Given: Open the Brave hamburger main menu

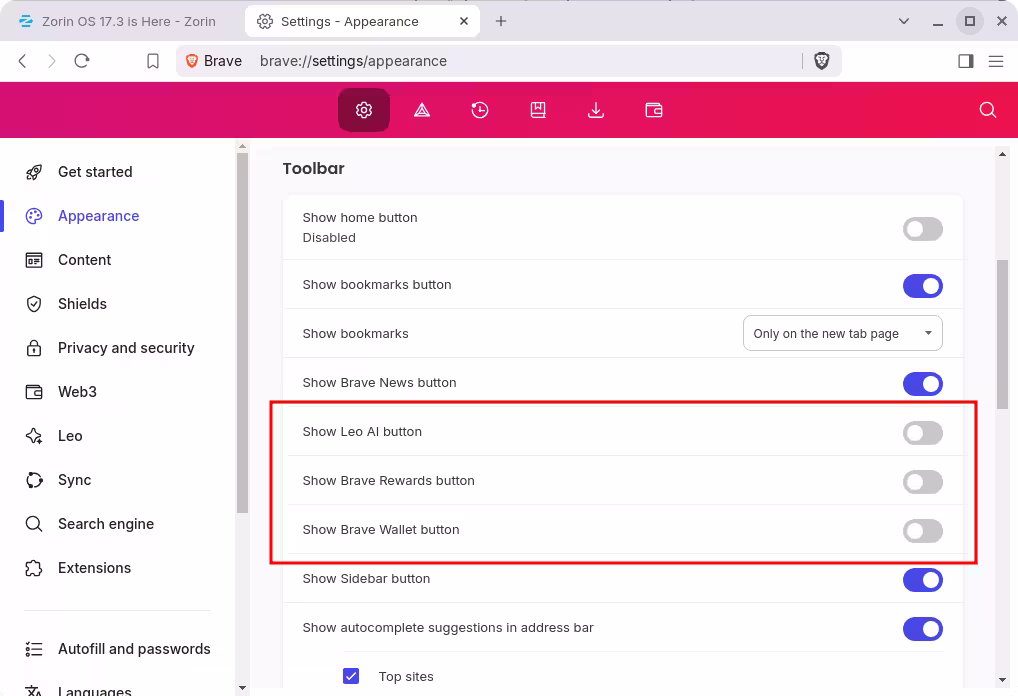Looking at the screenshot, I should (996, 61).
